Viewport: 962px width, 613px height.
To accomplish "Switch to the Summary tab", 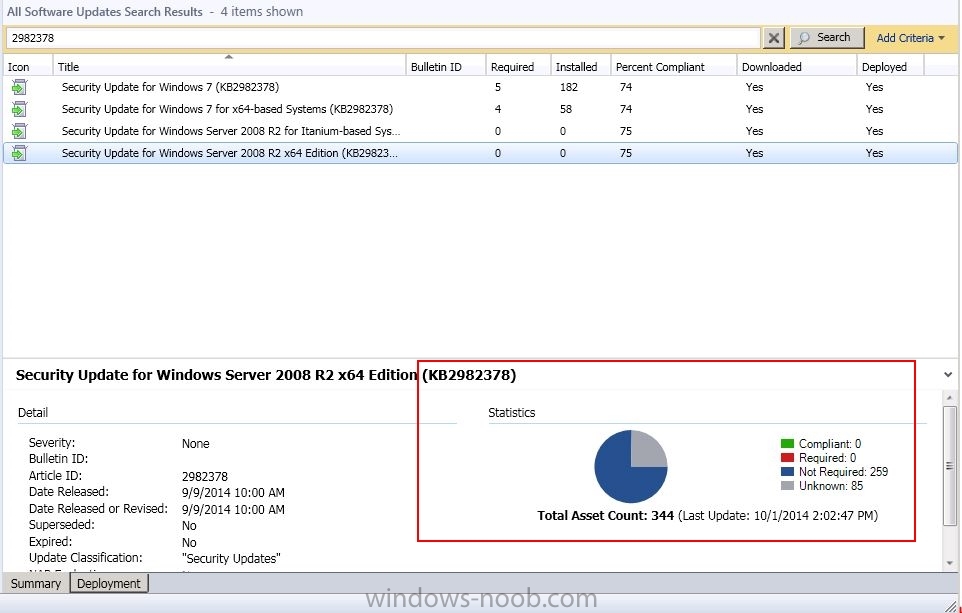I will tap(36, 584).
